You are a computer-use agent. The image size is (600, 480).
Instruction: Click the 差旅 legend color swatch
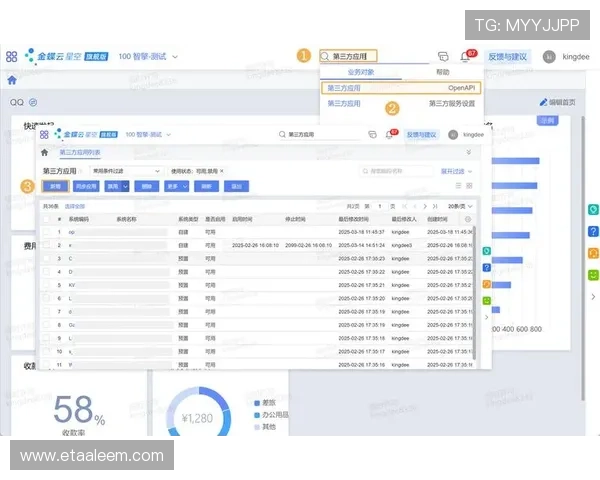[257, 403]
